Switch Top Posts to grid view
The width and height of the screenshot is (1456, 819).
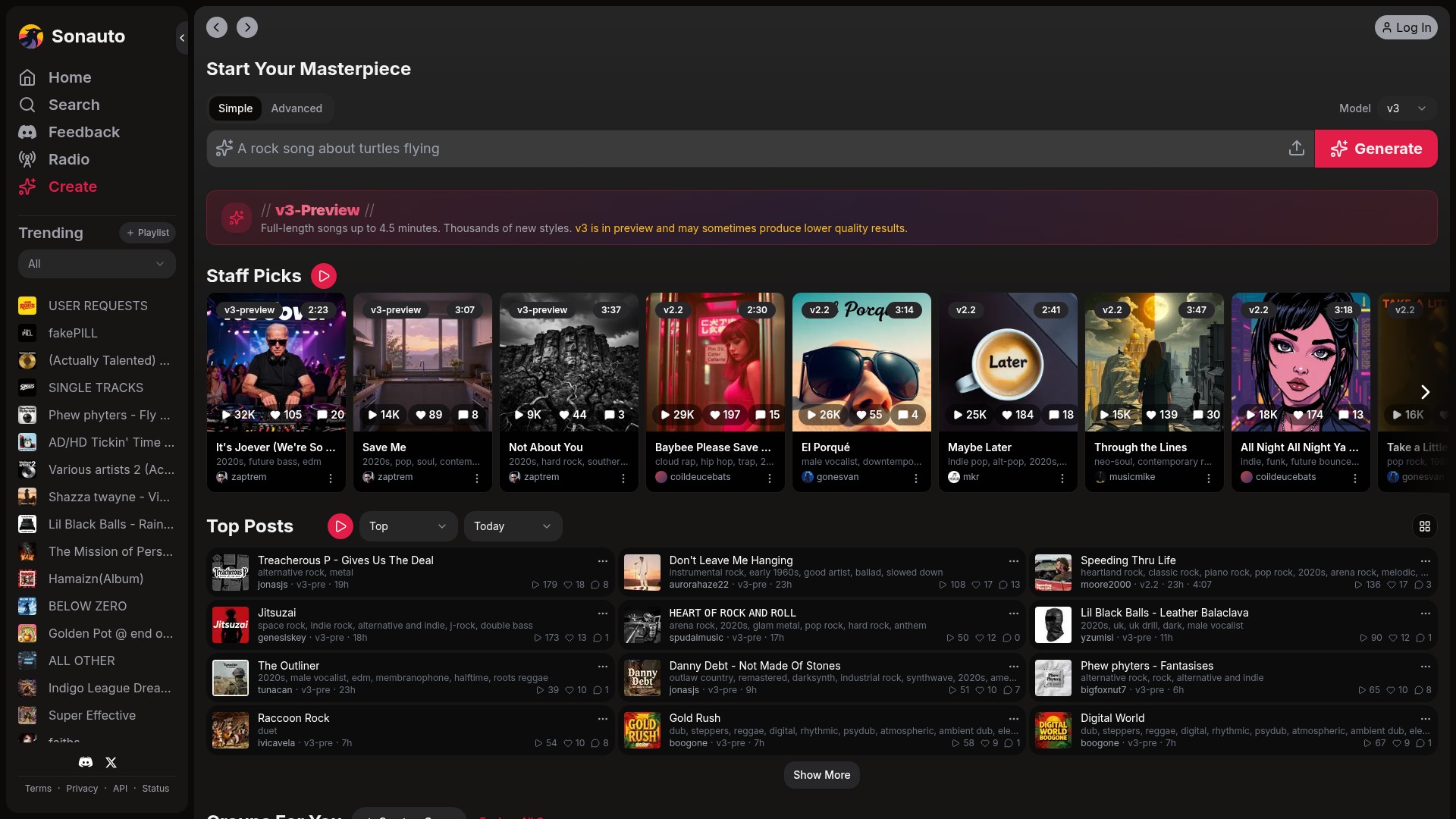pos(1424,526)
